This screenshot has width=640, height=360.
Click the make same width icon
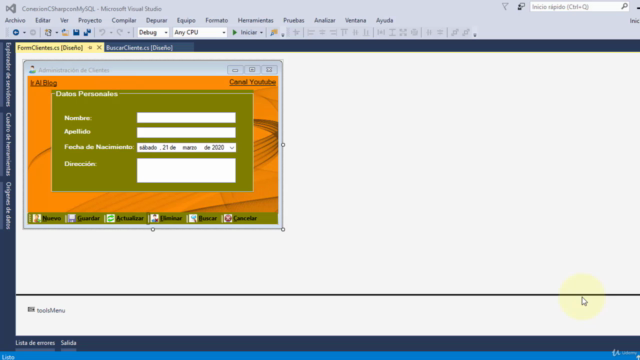pos(381,32)
